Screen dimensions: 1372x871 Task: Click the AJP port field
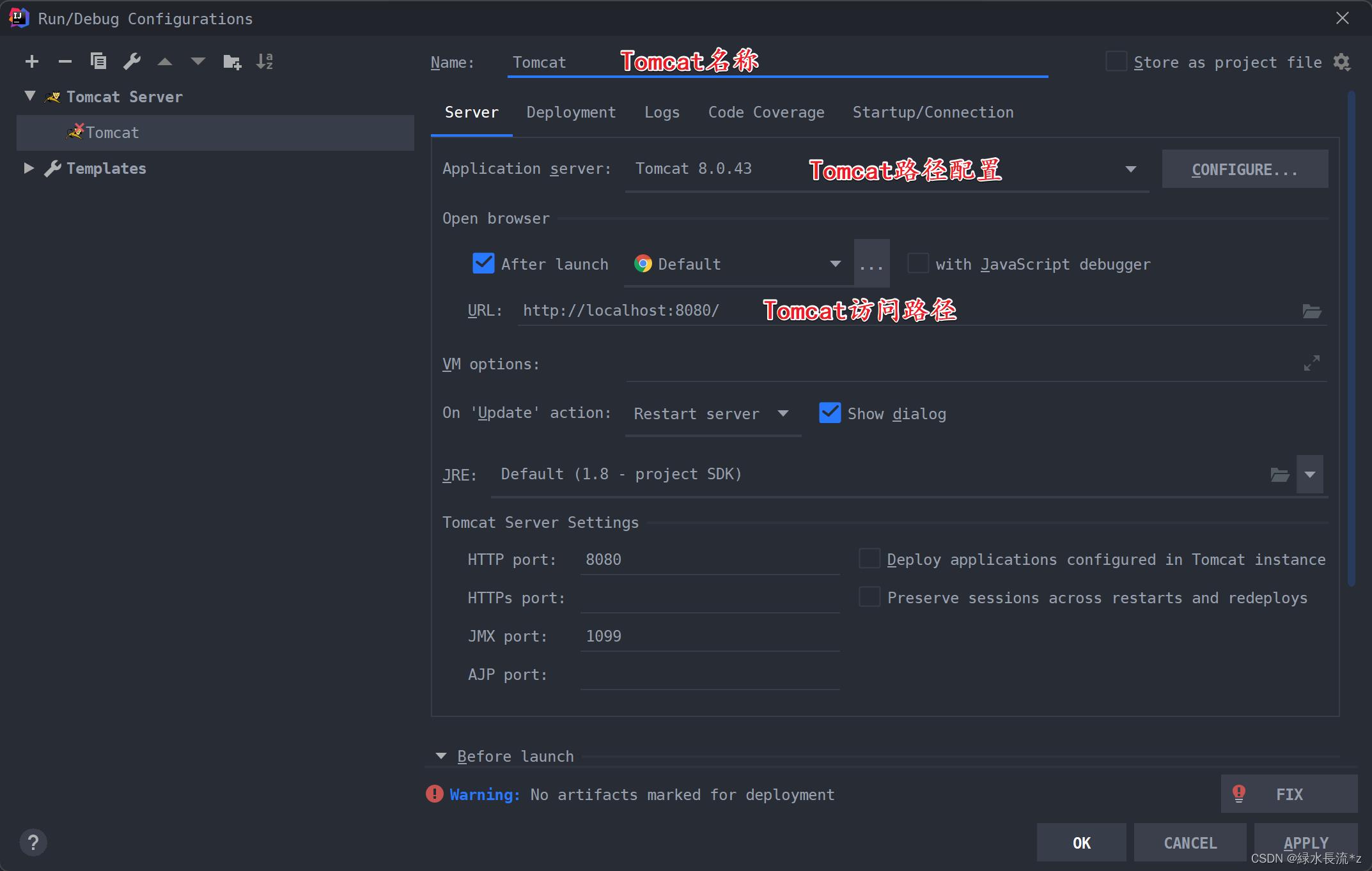click(710, 675)
